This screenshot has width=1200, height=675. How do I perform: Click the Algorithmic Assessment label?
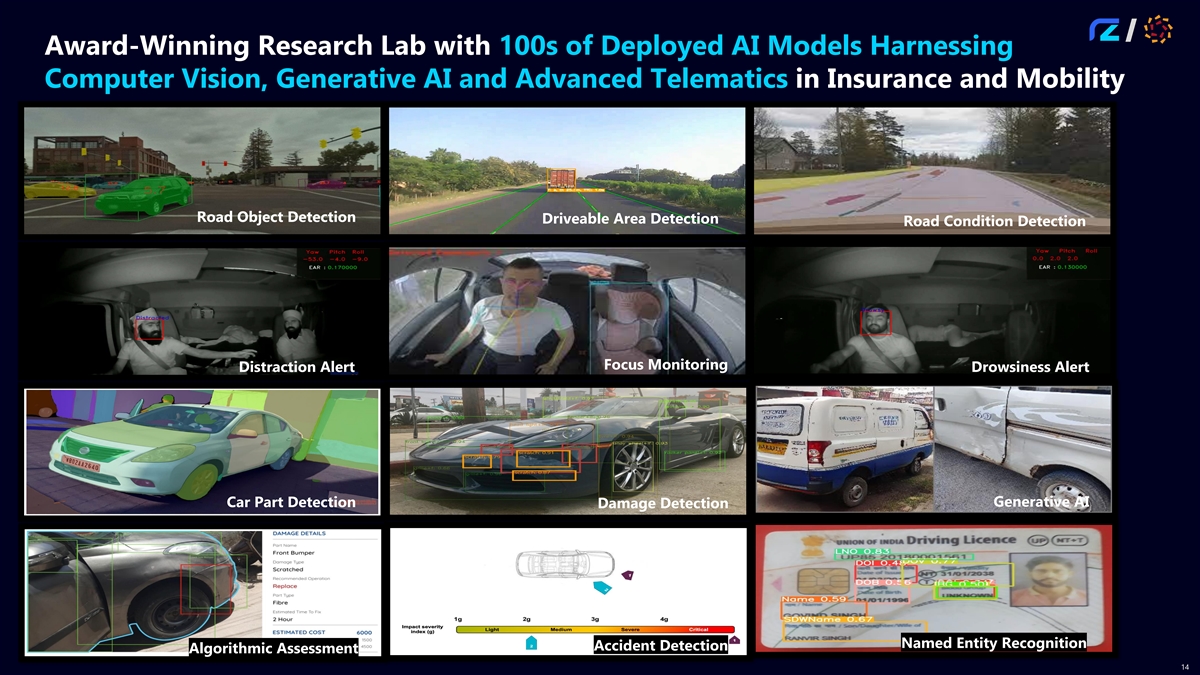pos(273,650)
